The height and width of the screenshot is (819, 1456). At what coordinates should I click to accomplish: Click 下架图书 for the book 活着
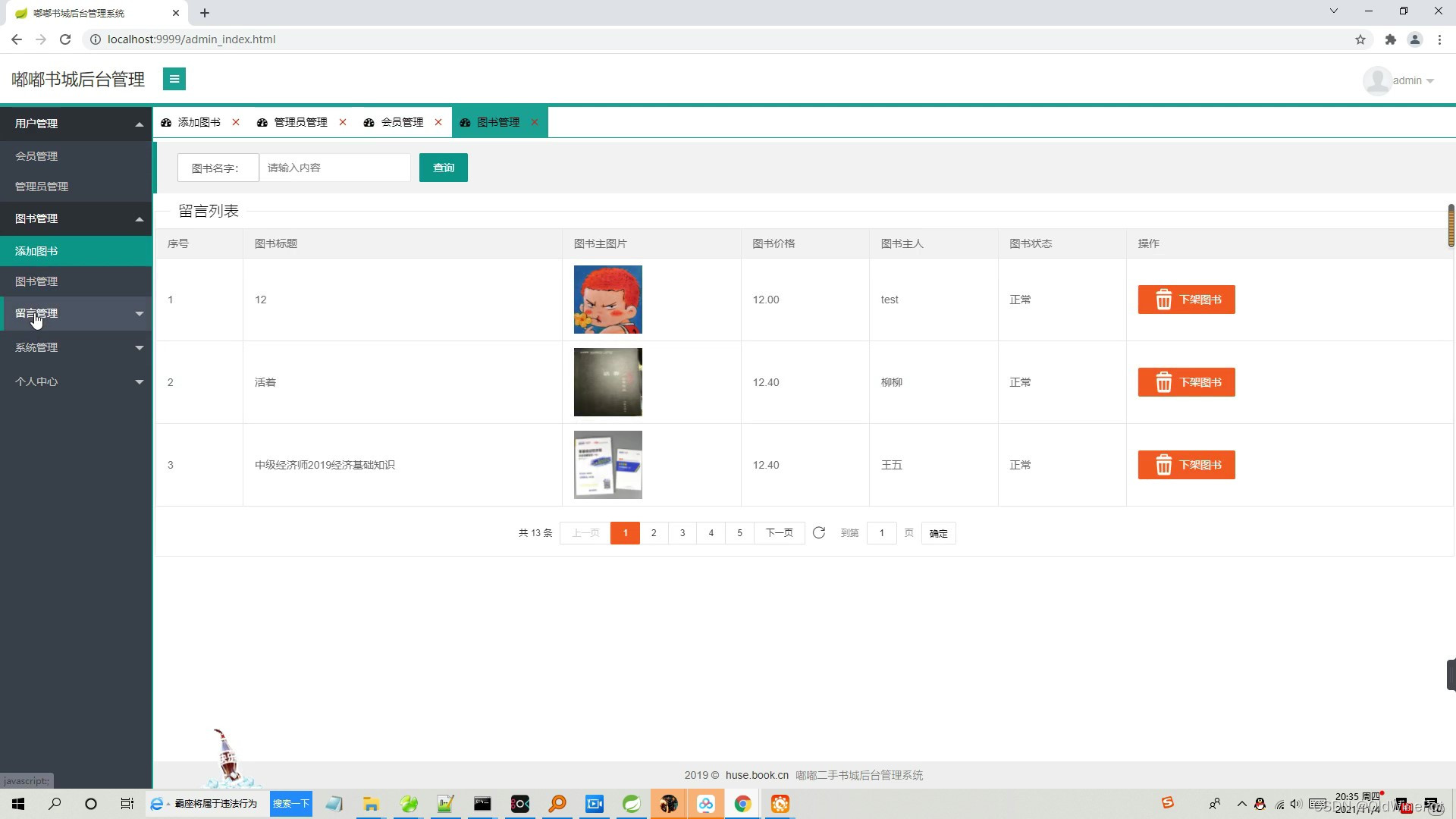[x=1186, y=382]
